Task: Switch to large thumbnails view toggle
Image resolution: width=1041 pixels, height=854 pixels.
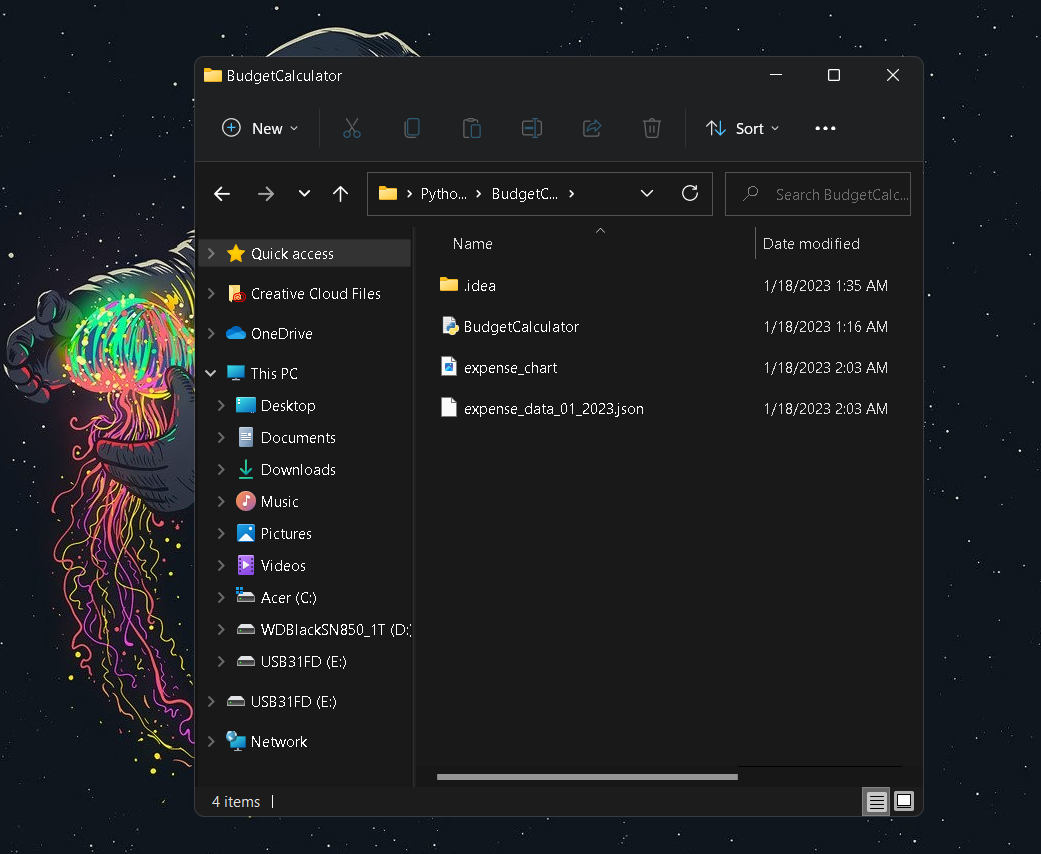Action: pos(904,802)
